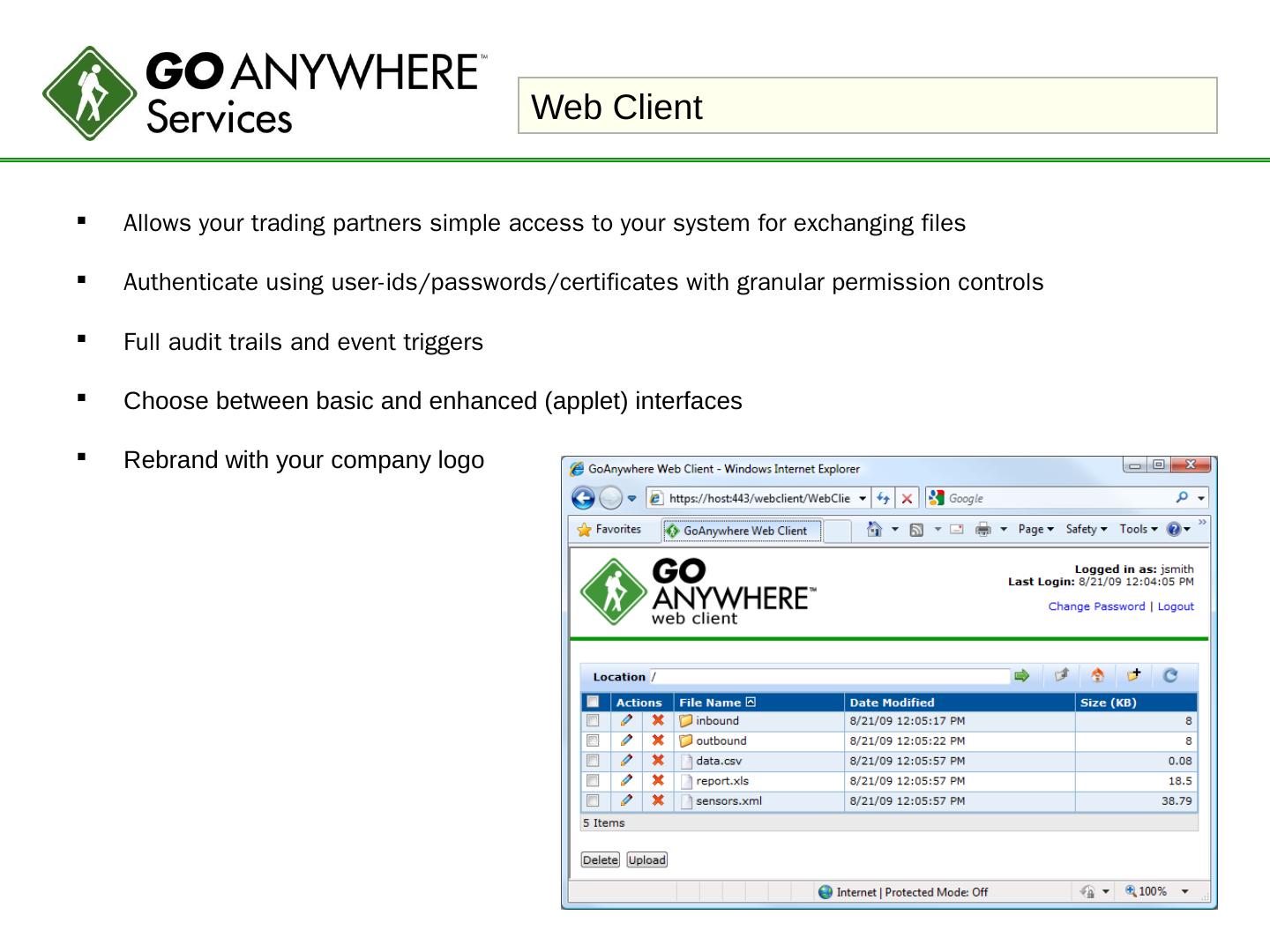
Task: Click the Up One Level folder icon
Action: (1062, 675)
